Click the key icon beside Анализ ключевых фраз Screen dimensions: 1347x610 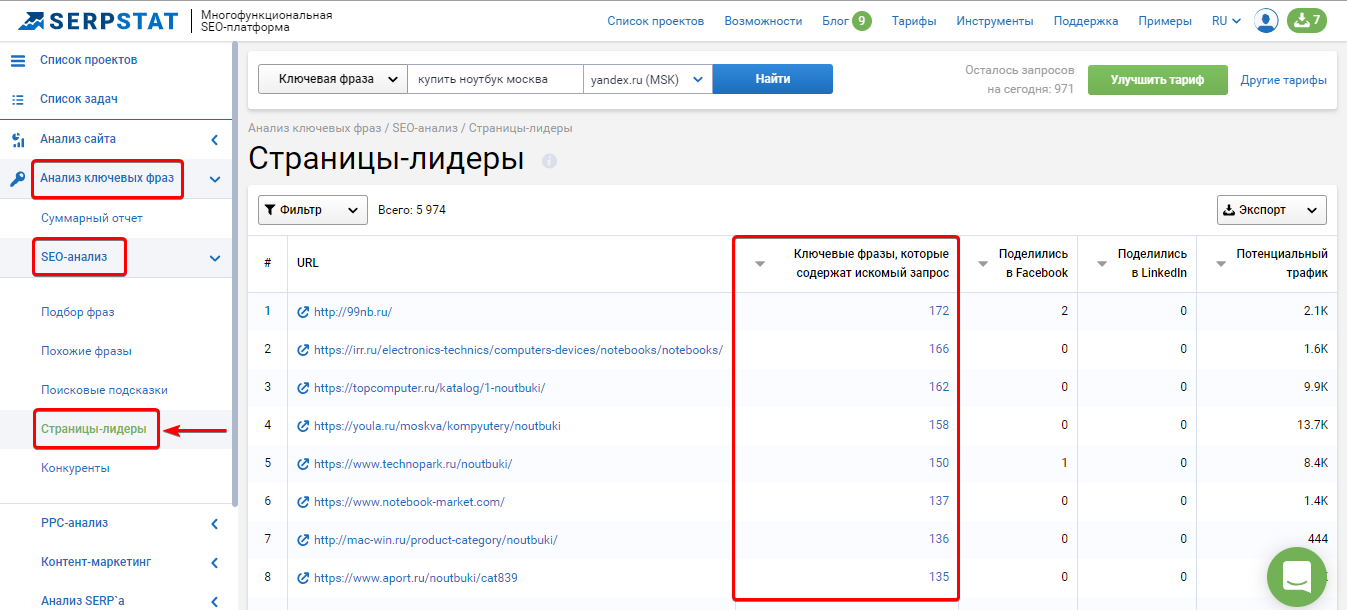point(17,179)
